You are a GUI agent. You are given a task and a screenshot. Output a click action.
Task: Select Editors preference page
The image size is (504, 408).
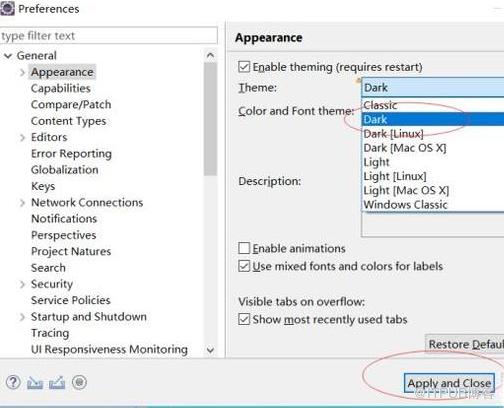tap(49, 137)
